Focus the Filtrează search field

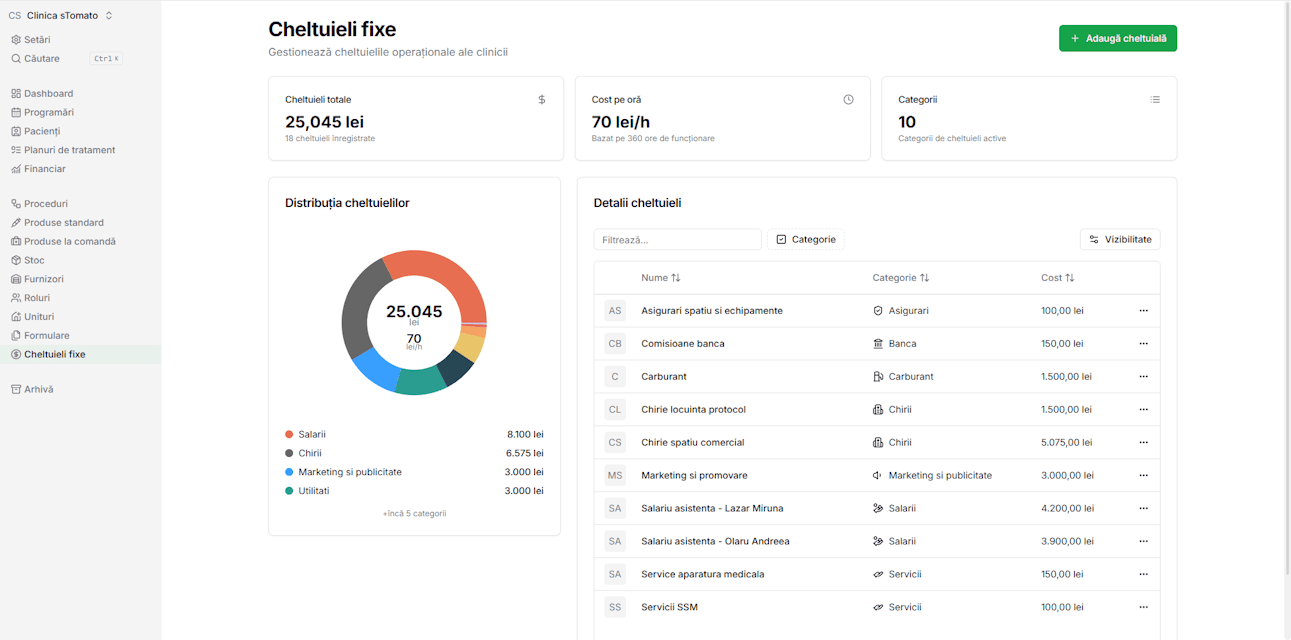point(677,240)
